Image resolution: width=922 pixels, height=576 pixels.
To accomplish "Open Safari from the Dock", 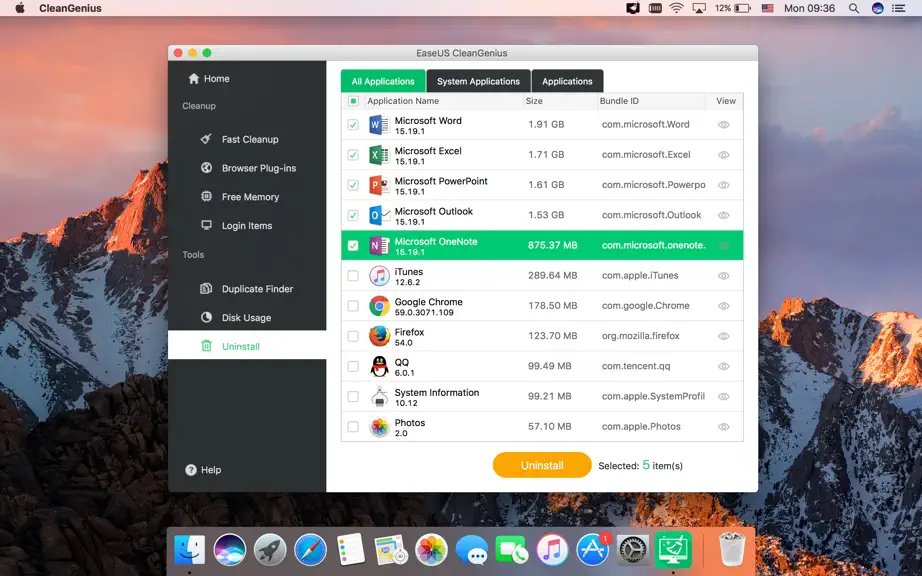I will pyautogui.click(x=310, y=550).
